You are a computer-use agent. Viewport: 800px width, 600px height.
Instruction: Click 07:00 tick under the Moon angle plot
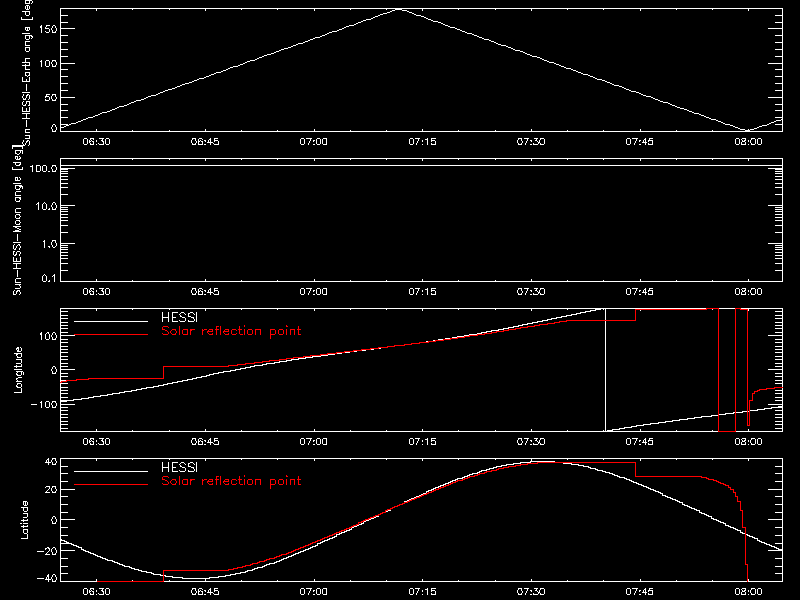[x=313, y=291]
